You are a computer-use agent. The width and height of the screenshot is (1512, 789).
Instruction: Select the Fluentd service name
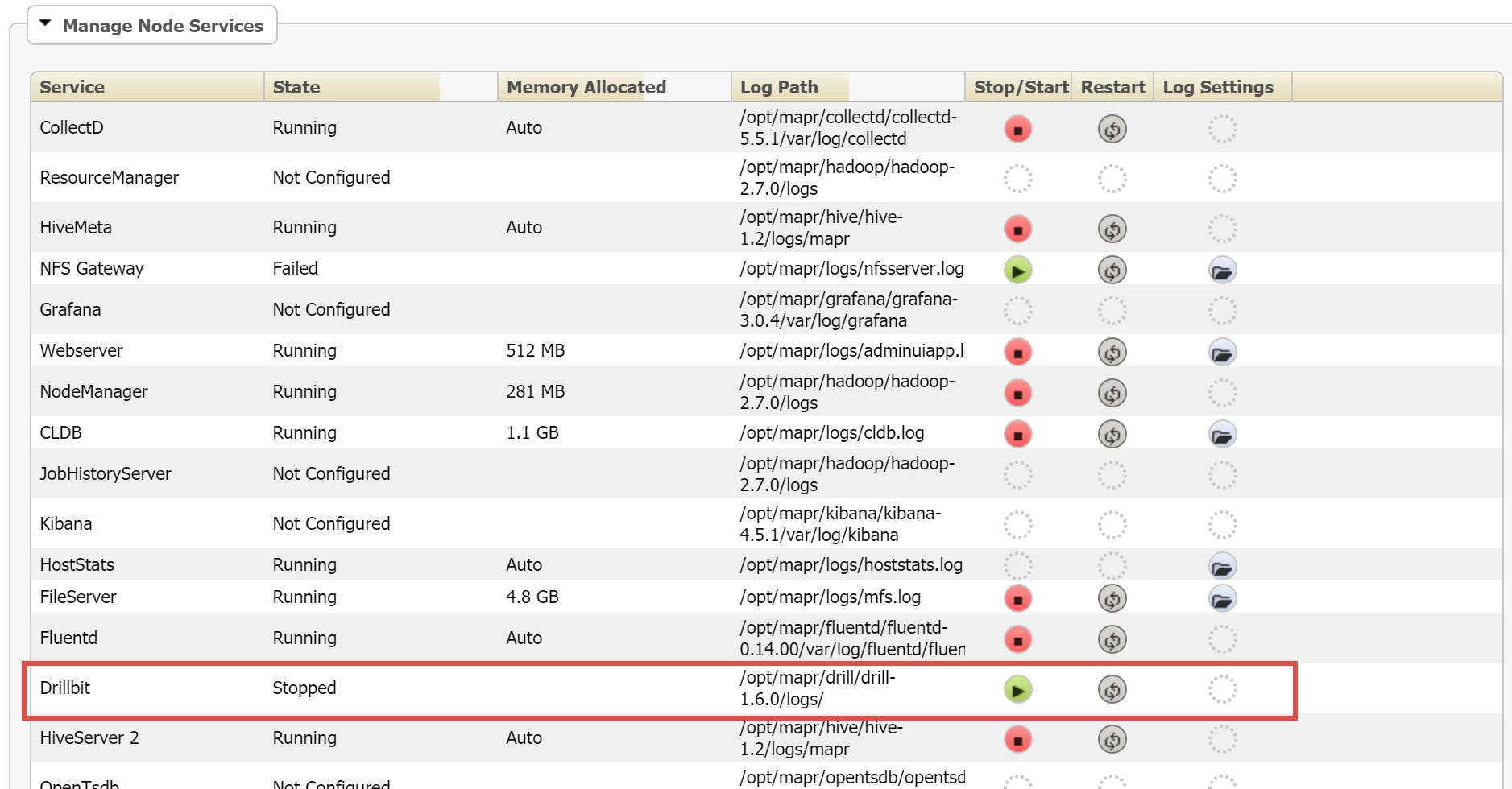[x=68, y=638]
